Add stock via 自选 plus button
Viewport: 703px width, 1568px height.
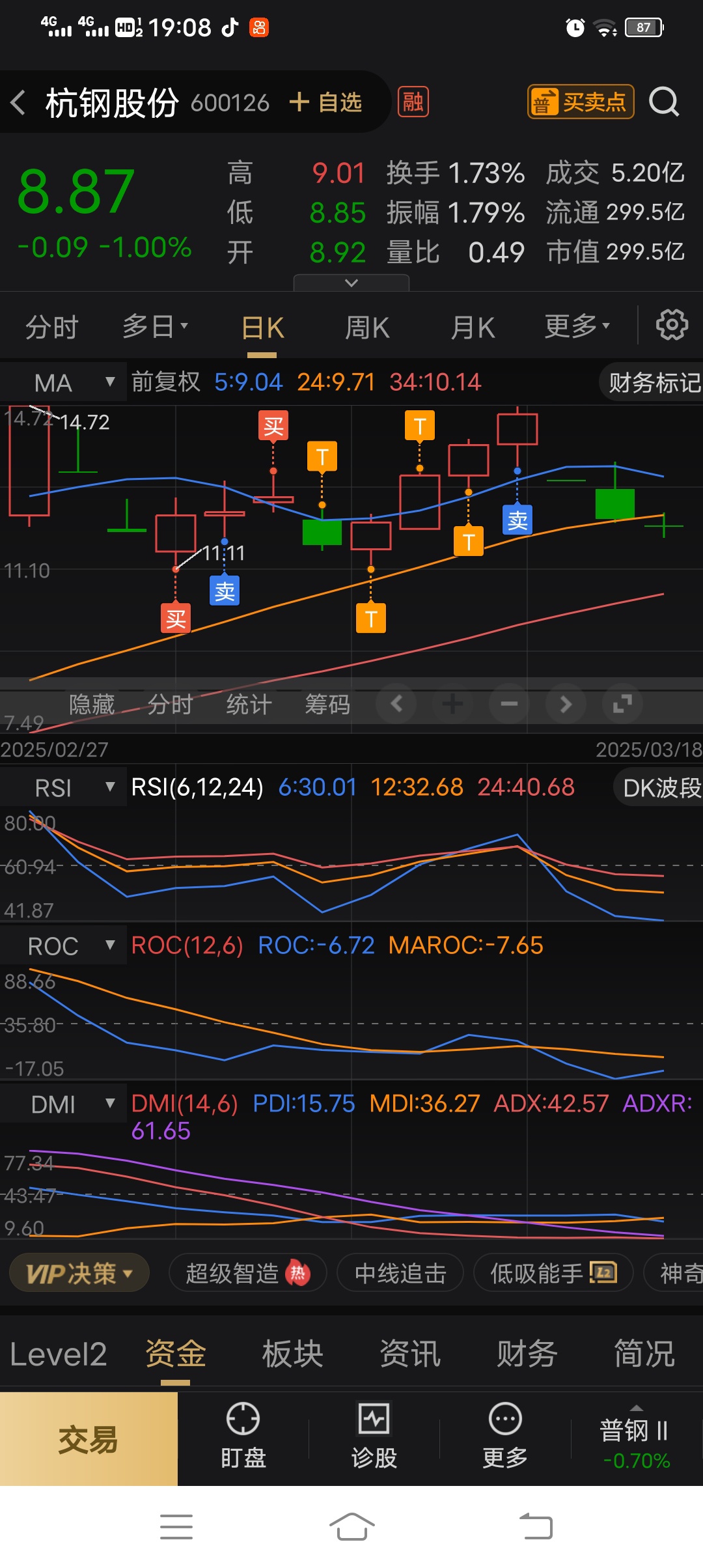(325, 102)
